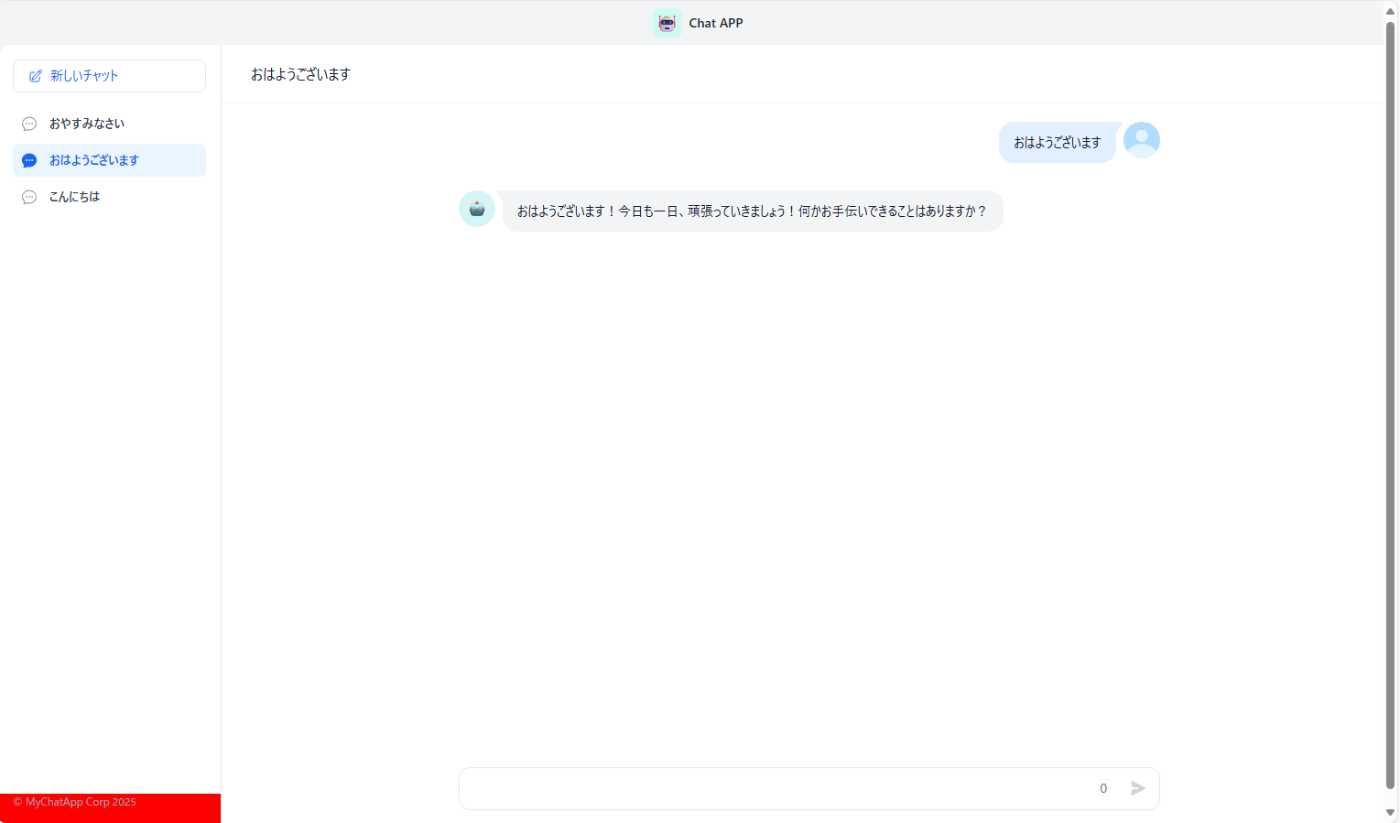Start a new chat with 新しいチャット

tap(109, 76)
